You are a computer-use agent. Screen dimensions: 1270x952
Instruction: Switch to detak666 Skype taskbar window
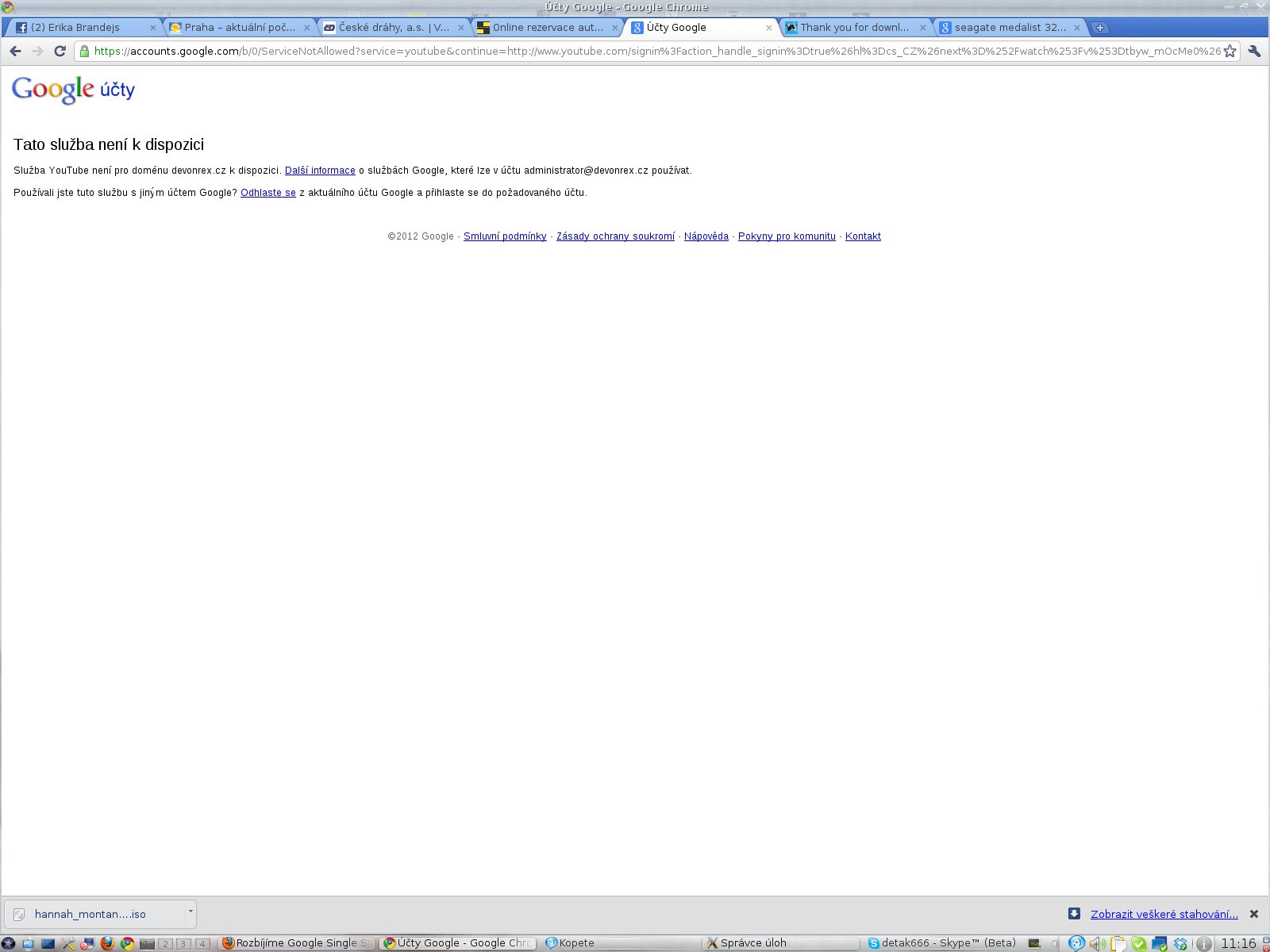coord(944,943)
